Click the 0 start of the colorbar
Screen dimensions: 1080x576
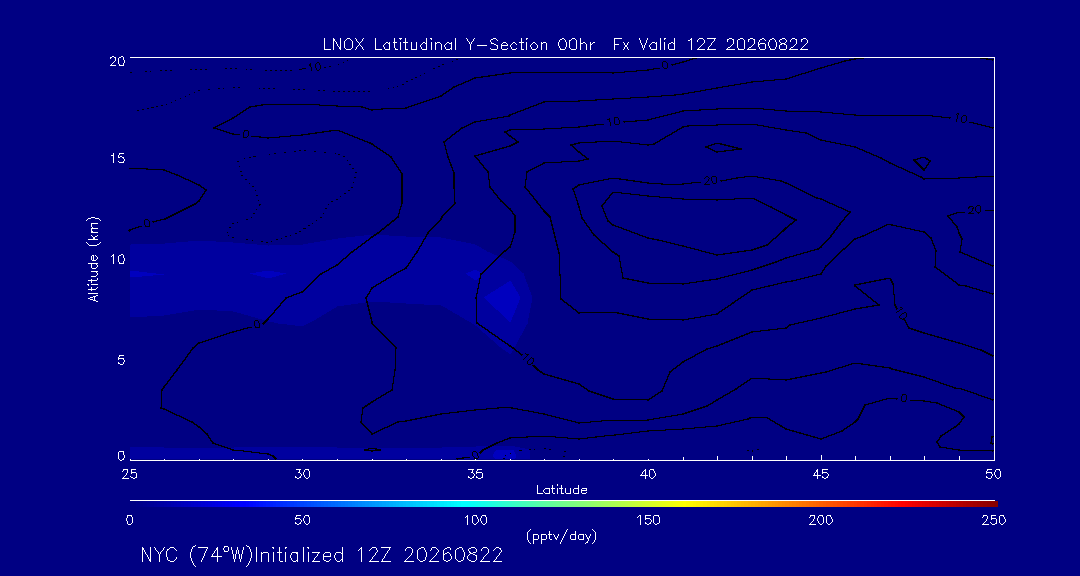click(132, 504)
